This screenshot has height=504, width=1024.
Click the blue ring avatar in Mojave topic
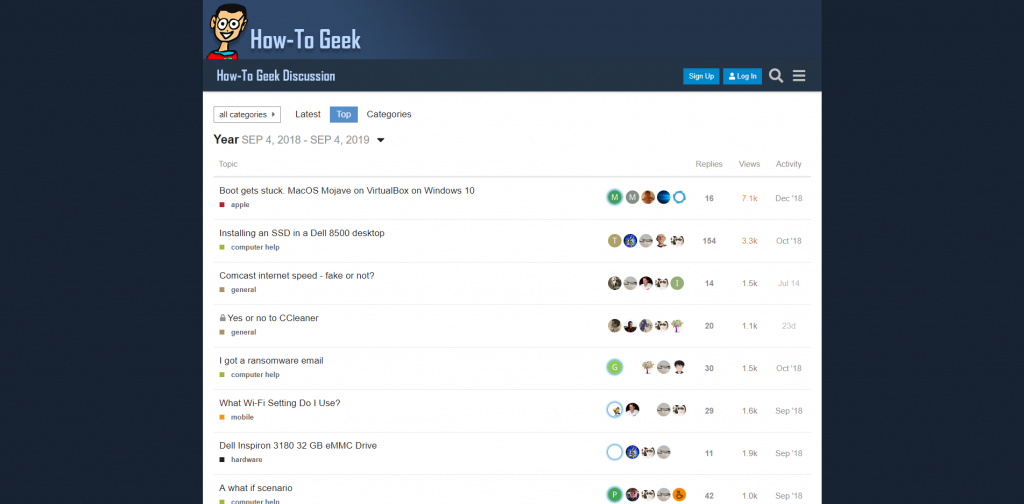(x=679, y=197)
